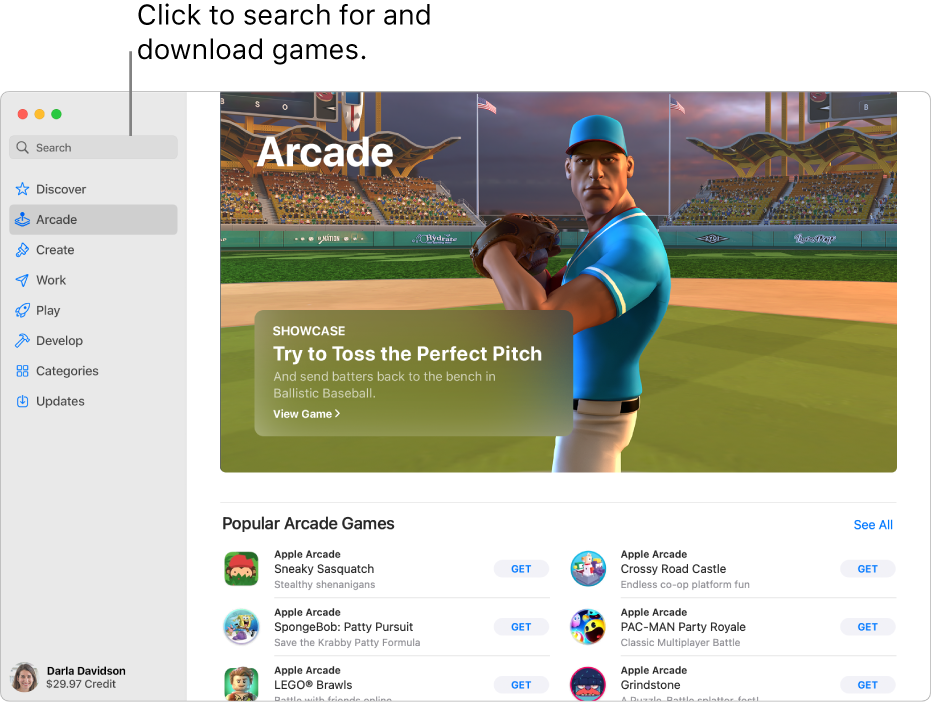Click the Develop hammer icon
The width and height of the screenshot is (931, 702).
22,341
